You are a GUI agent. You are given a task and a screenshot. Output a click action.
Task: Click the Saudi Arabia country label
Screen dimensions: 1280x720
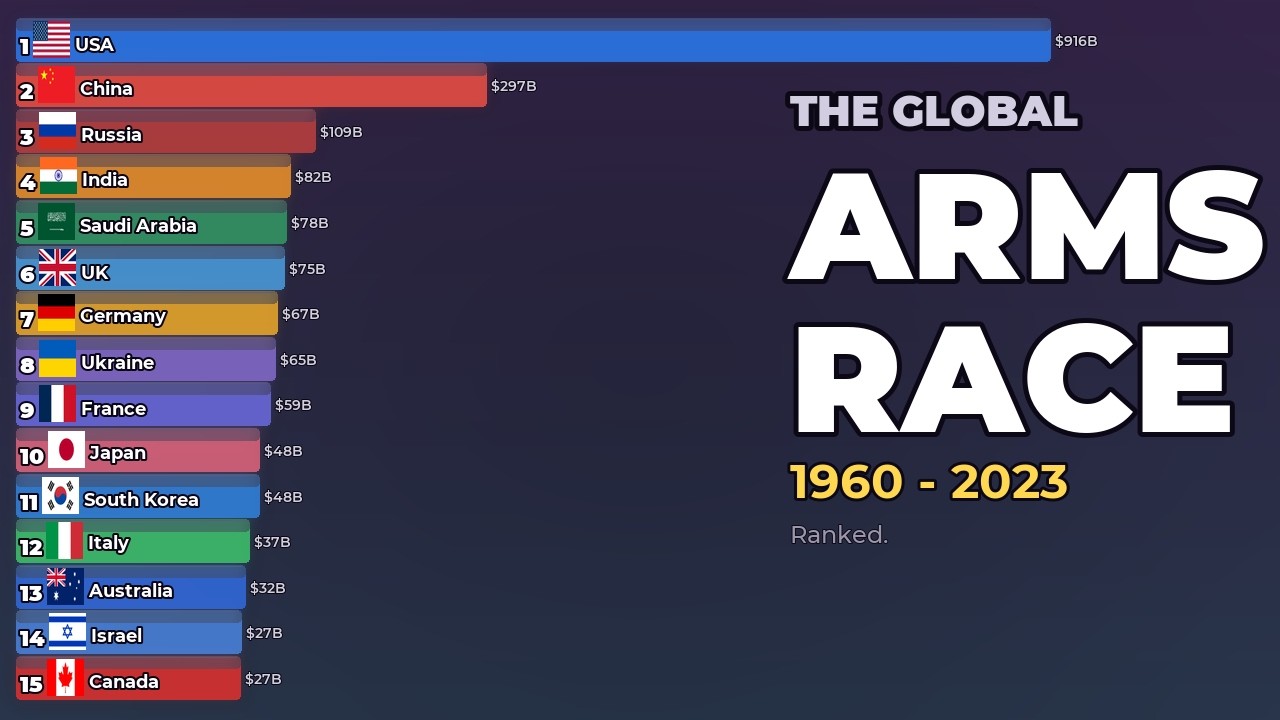138,225
